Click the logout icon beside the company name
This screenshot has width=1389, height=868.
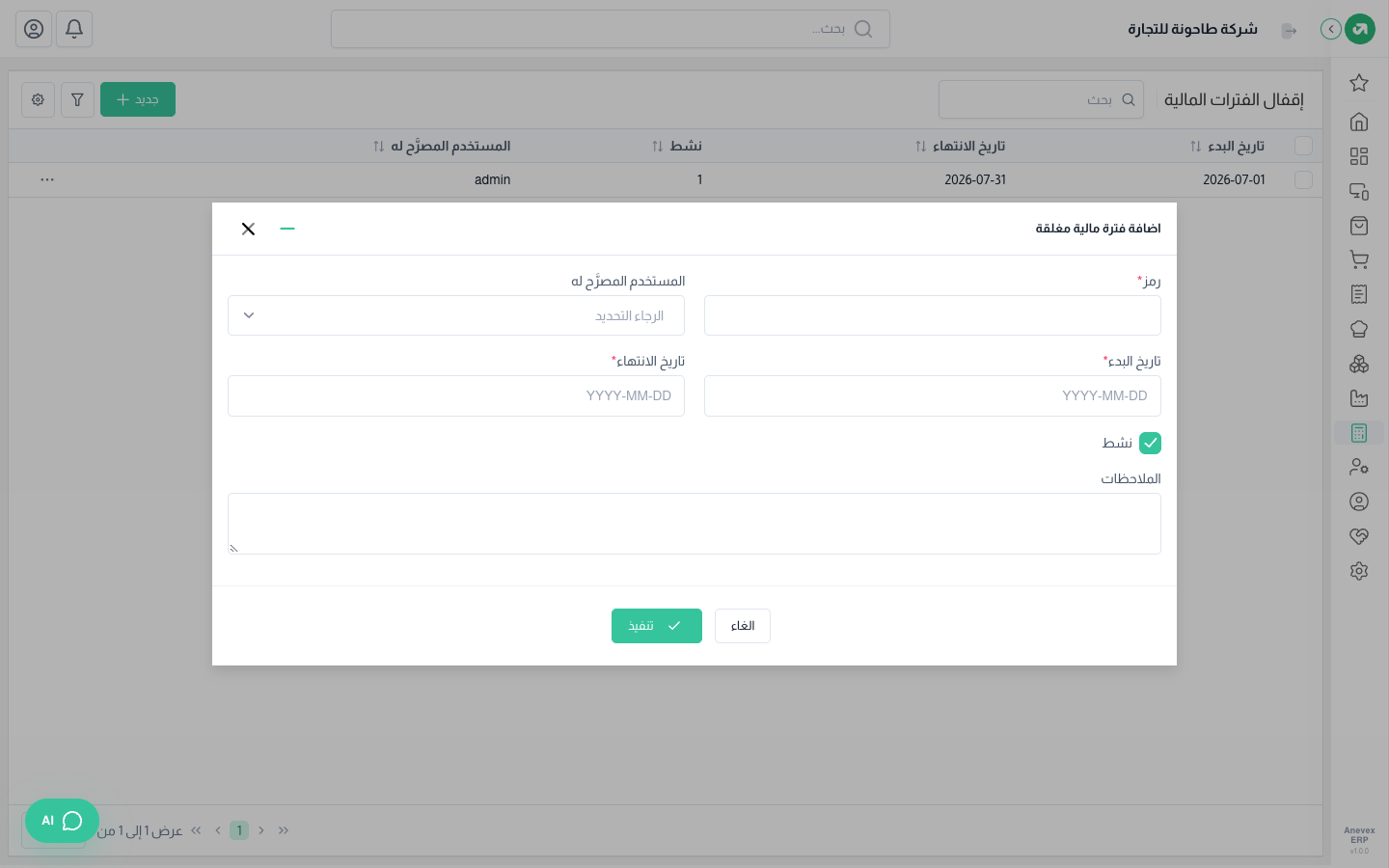click(1289, 30)
